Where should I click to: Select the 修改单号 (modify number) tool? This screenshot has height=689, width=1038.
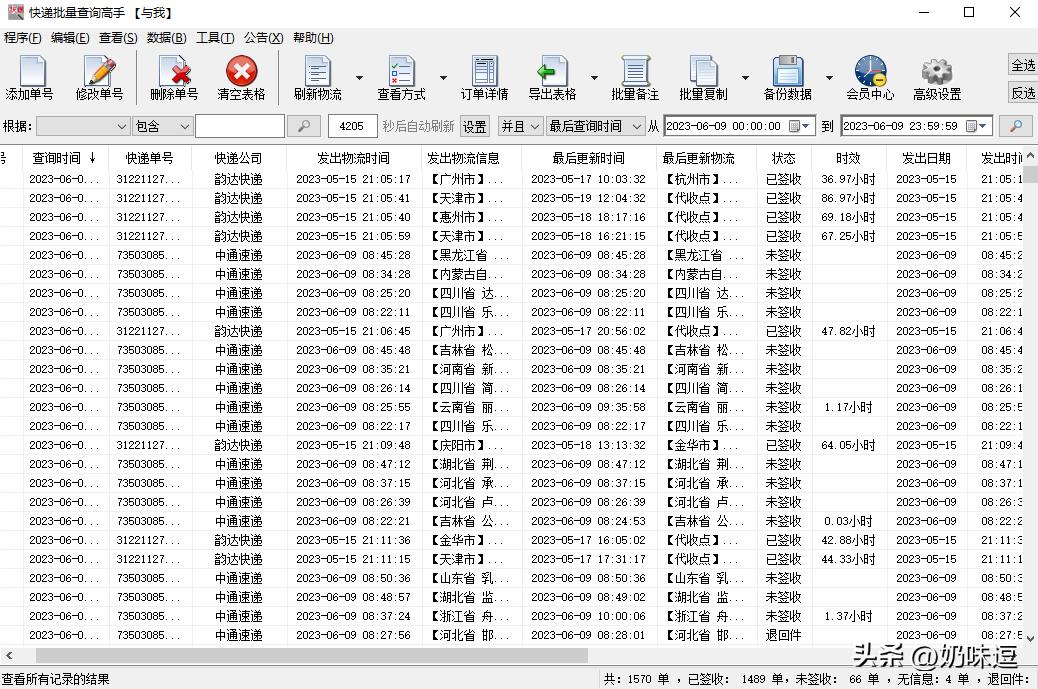click(x=101, y=78)
